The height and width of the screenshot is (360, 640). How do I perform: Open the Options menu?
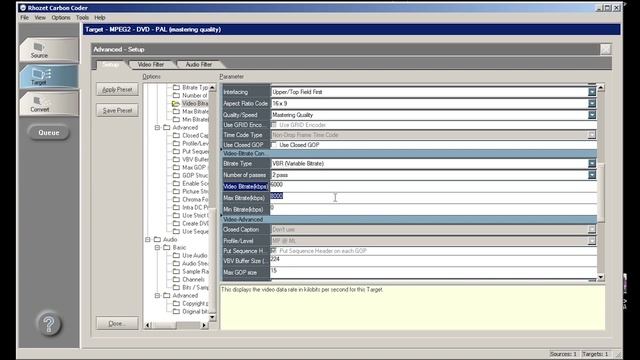pos(61,18)
